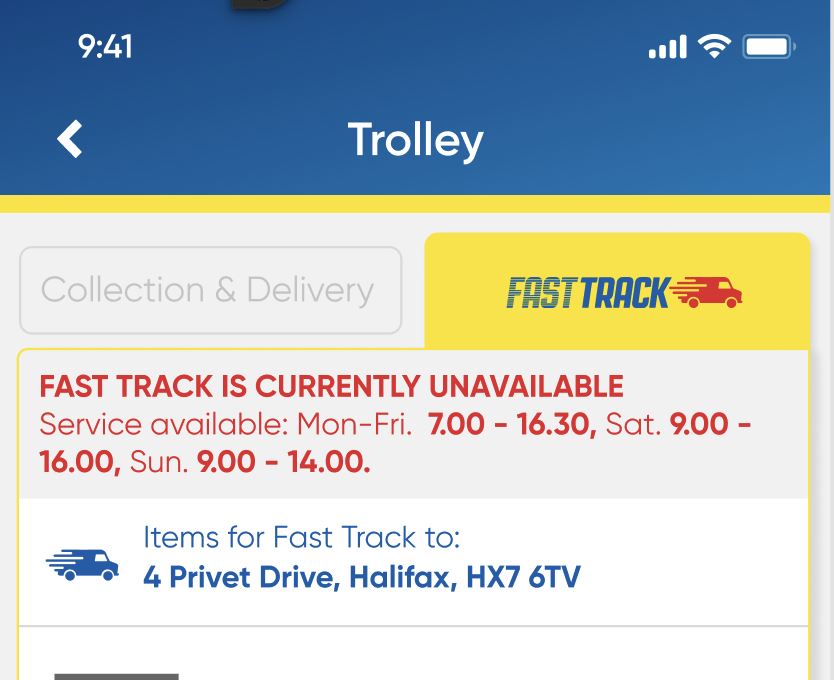Tap the 9:41 clock in status bar
The image size is (834, 680).
click(105, 46)
